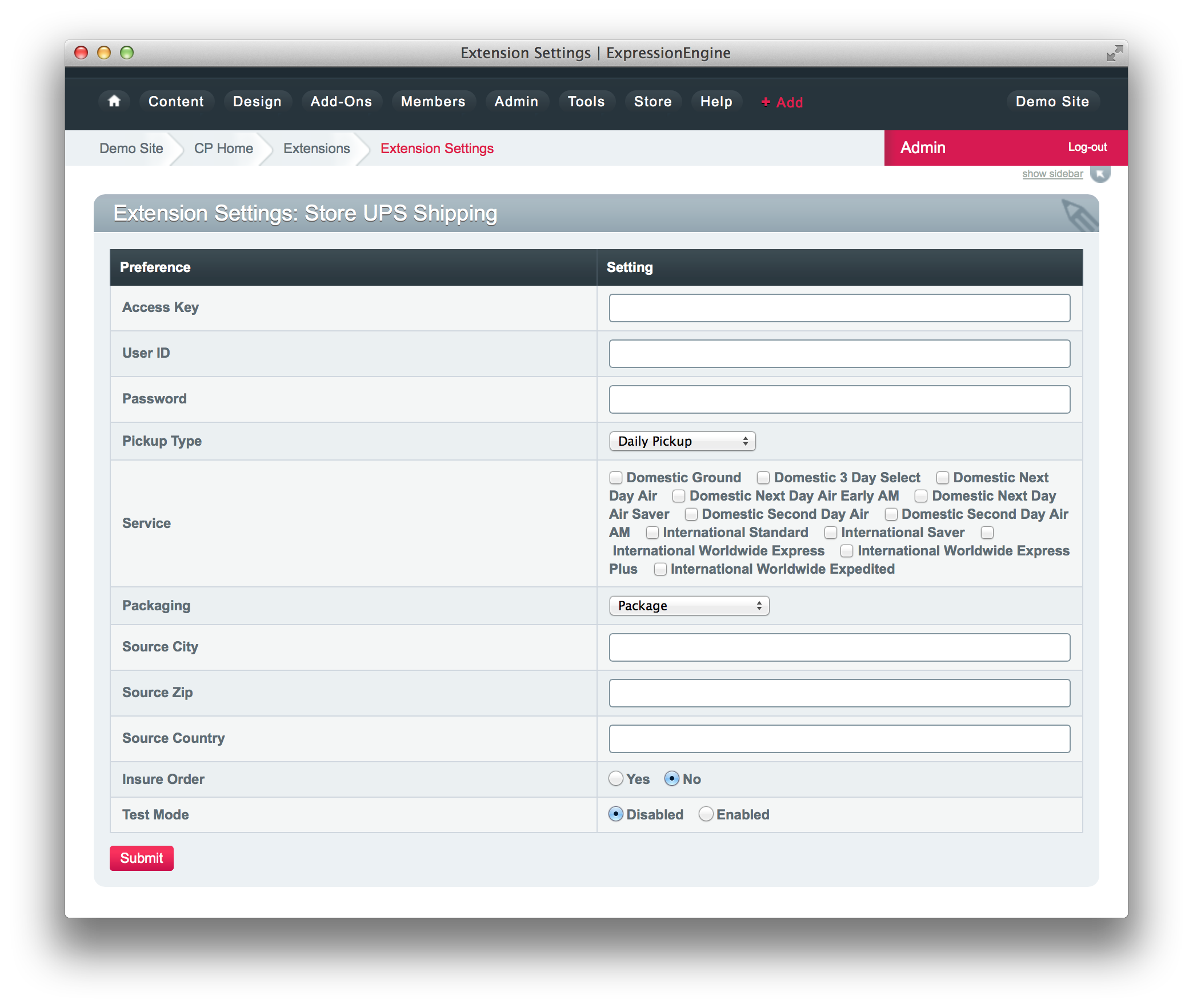
Task: Go to Demo Site breadcrumb
Action: (x=131, y=149)
